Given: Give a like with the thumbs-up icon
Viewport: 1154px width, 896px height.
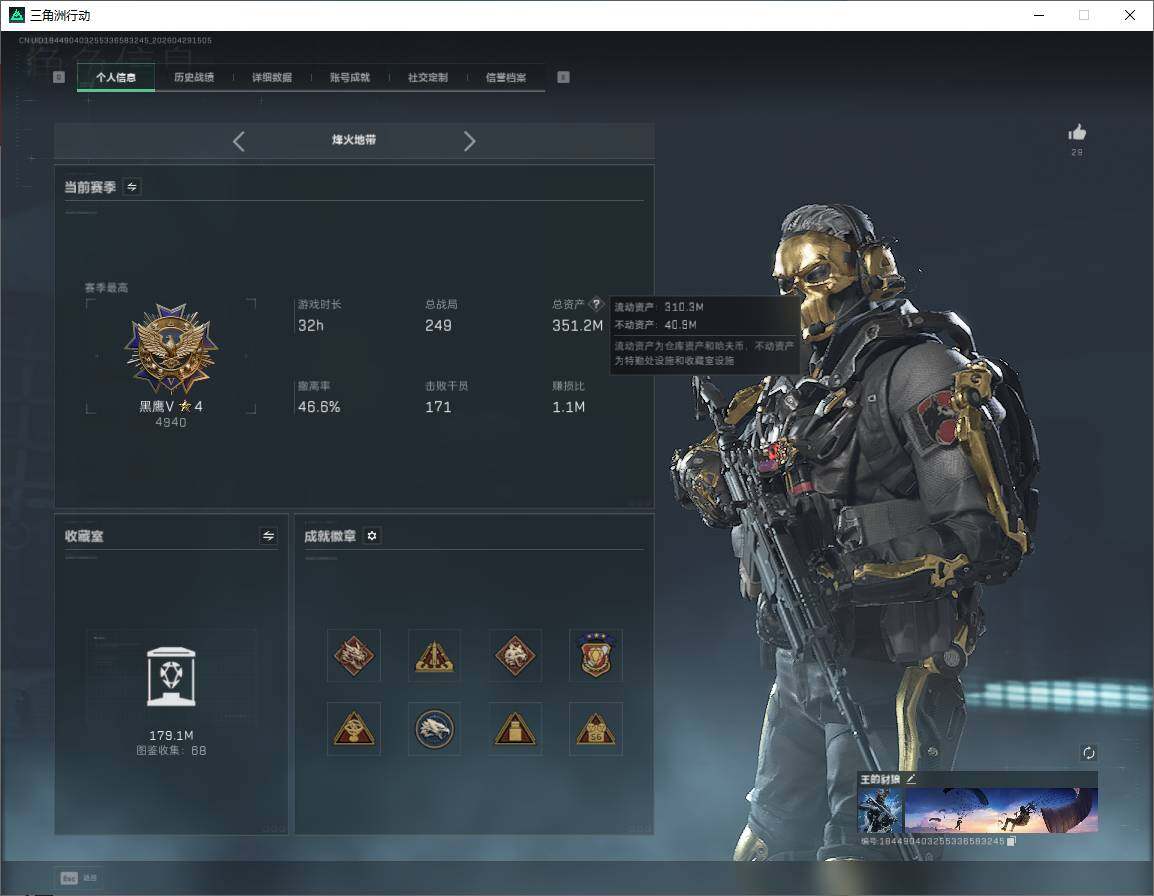Looking at the screenshot, I should (x=1077, y=133).
